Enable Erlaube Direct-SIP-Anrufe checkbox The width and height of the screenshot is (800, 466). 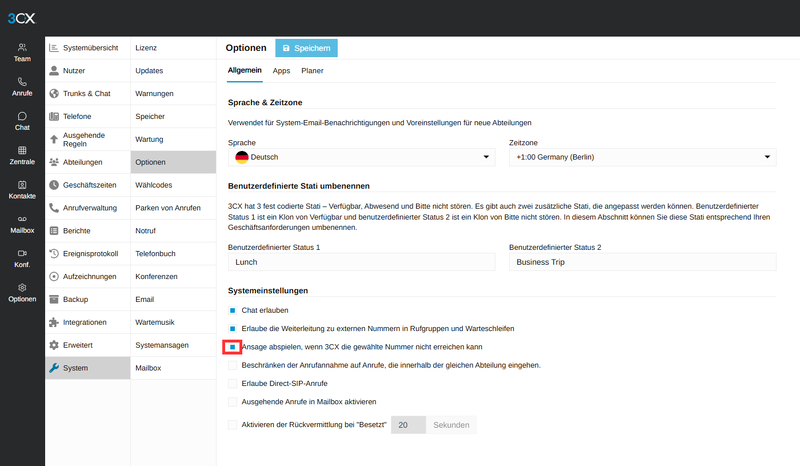[x=233, y=383]
